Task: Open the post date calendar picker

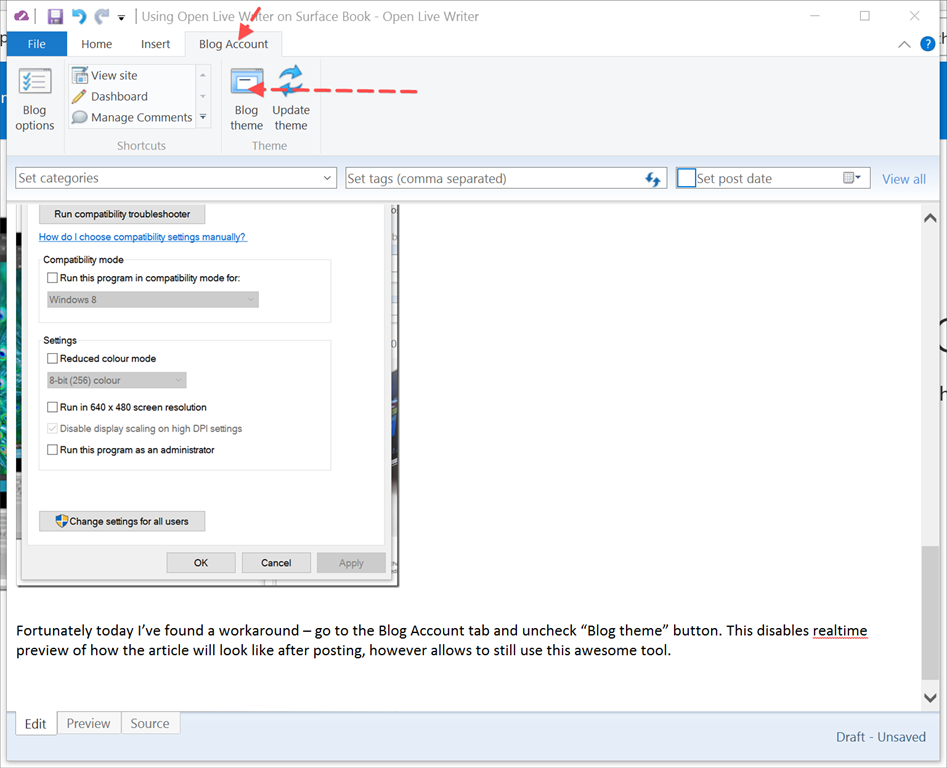Action: click(x=852, y=178)
